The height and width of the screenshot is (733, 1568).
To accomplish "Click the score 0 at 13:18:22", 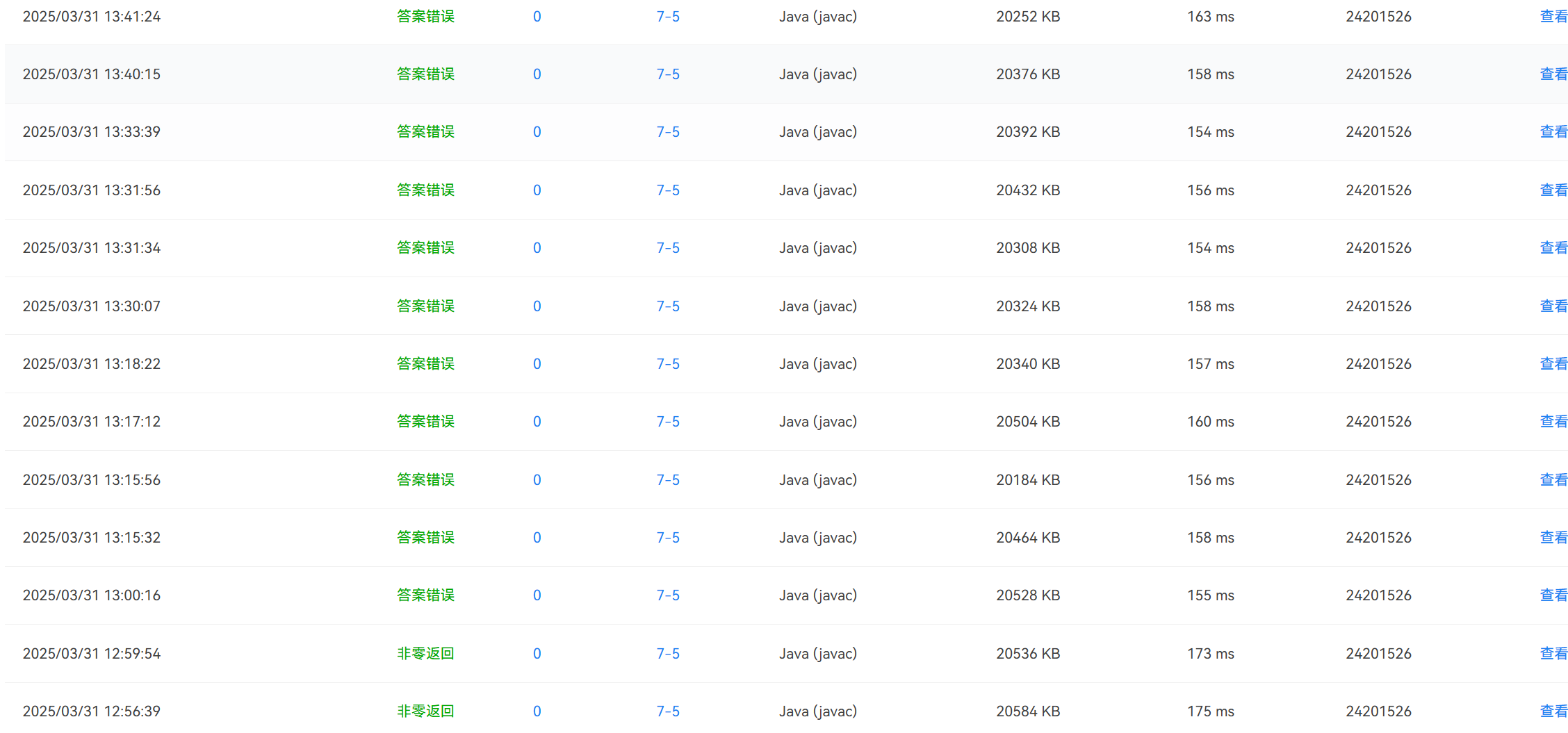I will [x=537, y=364].
